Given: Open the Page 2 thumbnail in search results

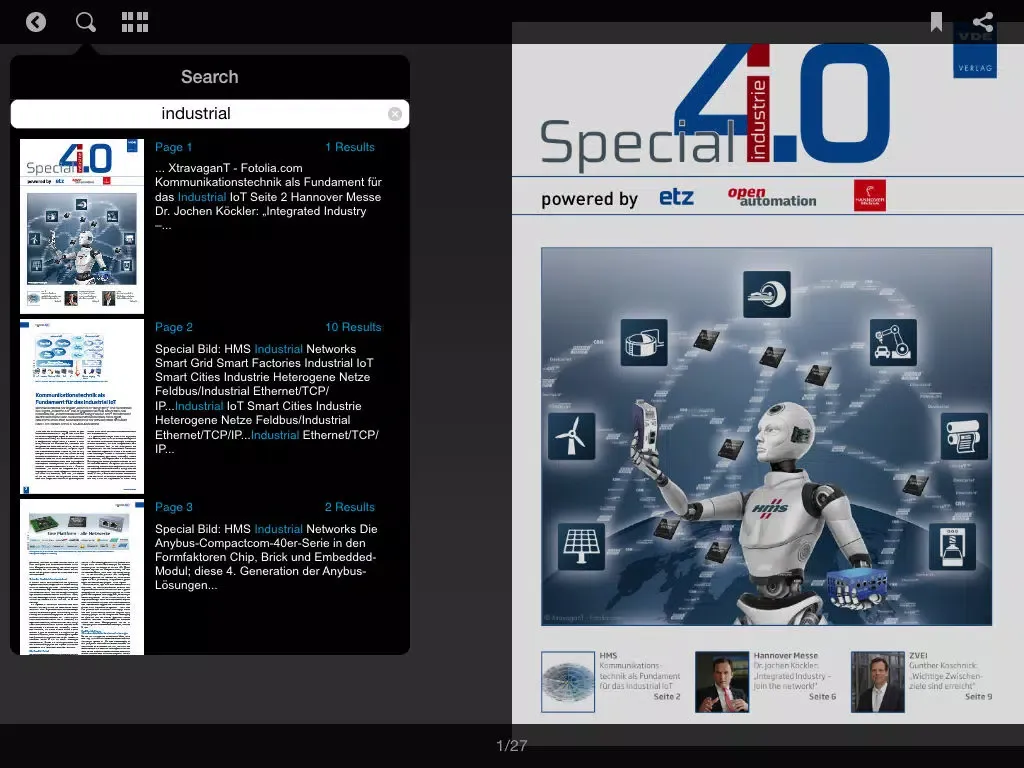Looking at the screenshot, I should click(82, 406).
